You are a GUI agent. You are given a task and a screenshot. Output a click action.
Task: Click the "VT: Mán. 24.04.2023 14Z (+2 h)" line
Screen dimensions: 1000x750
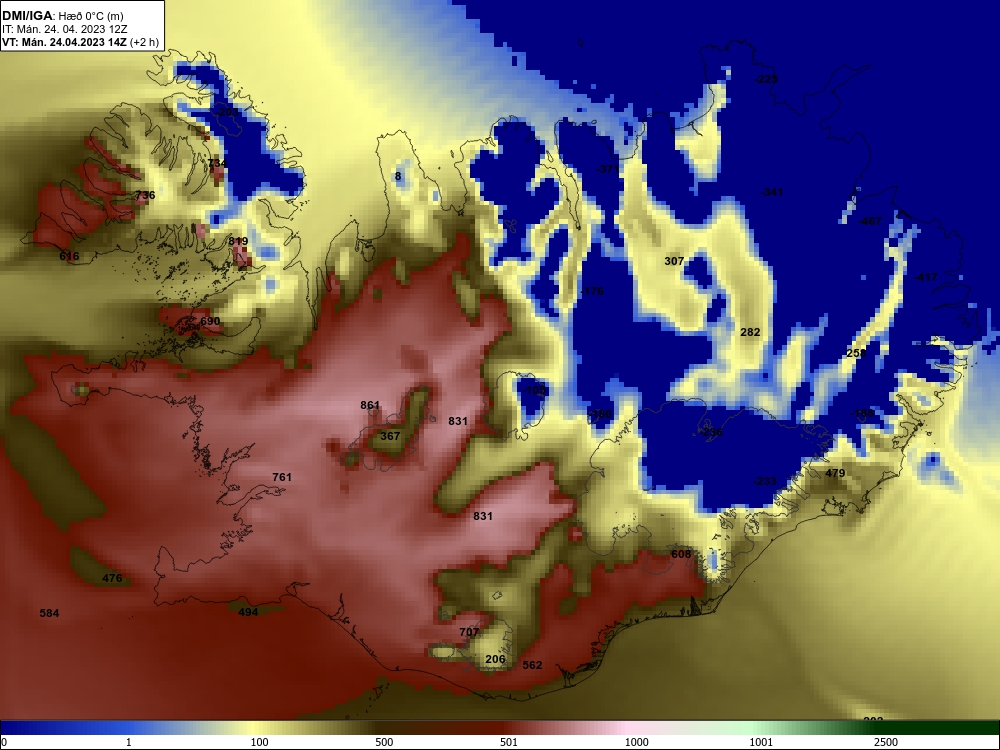(x=80, y=42)
